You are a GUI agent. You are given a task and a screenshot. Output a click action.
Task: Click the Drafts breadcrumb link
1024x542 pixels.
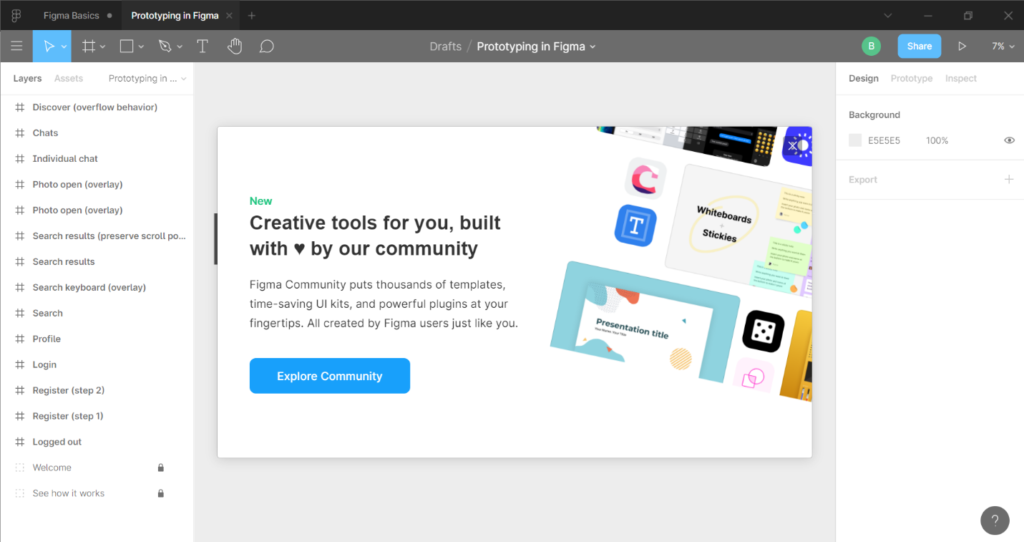pyautogui.click(x=445, y=46)
